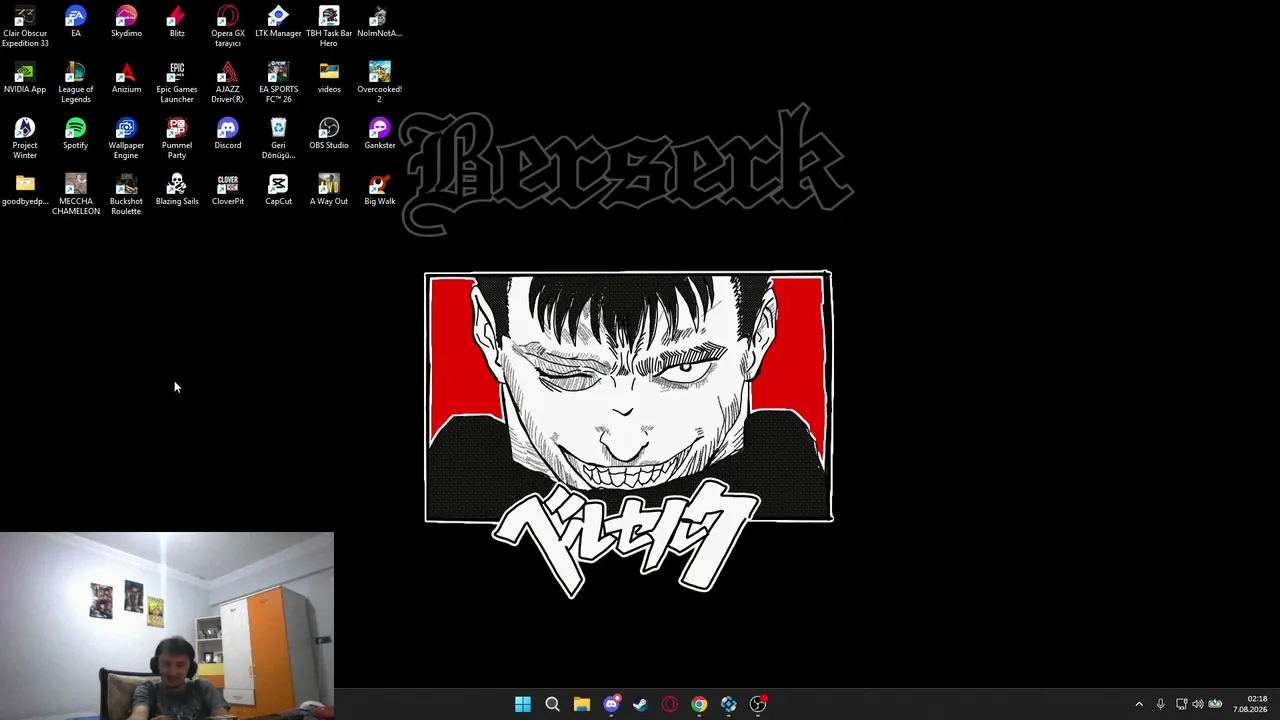Image resolution: width=1280 pixels, height=720 pixels.
Task: Open the Windows Start menu
Action: click(x=523, y=704)
